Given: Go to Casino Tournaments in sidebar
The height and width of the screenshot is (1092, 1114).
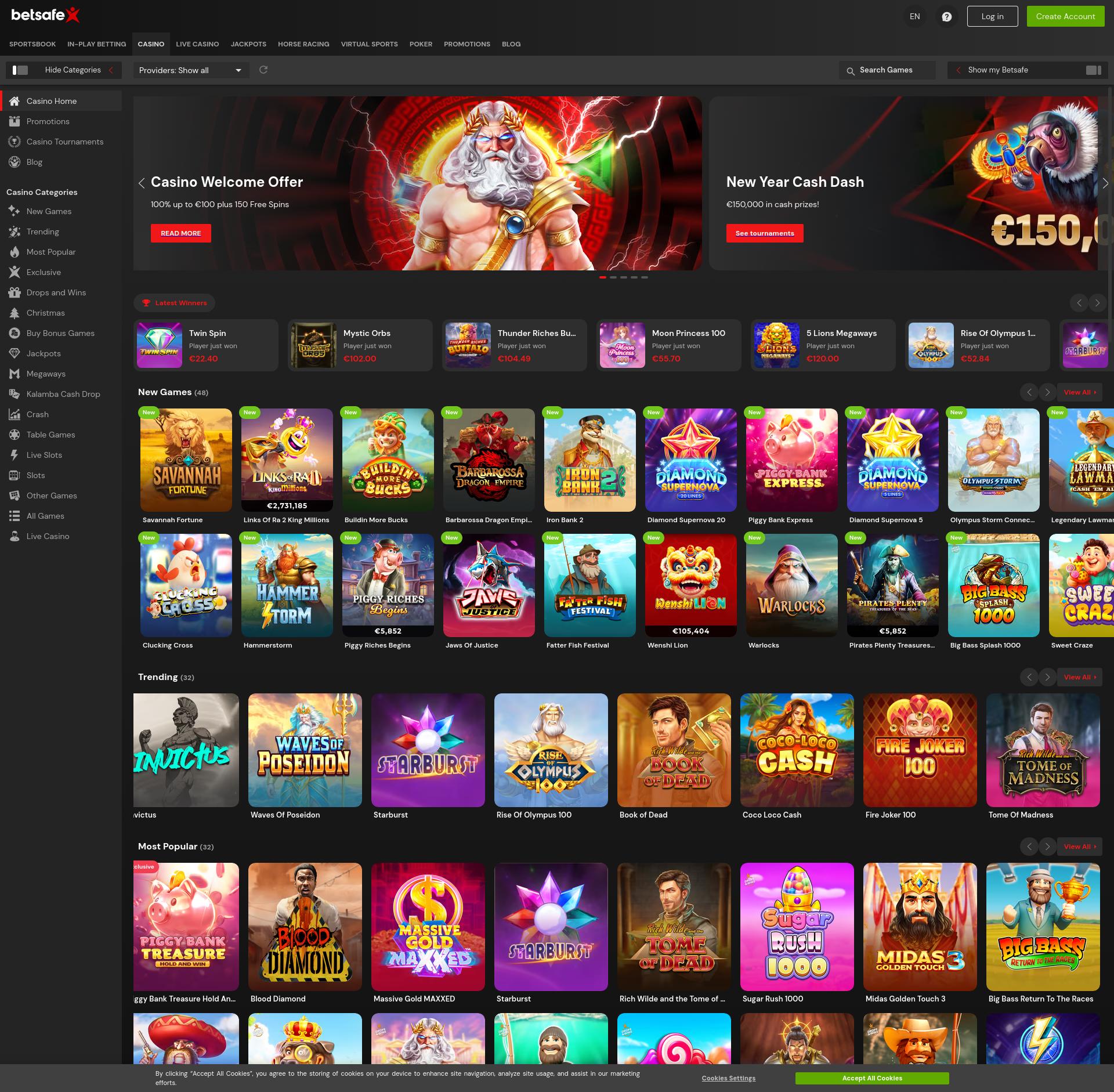Looking at the screenshot, I should click(x=65, y=142).
